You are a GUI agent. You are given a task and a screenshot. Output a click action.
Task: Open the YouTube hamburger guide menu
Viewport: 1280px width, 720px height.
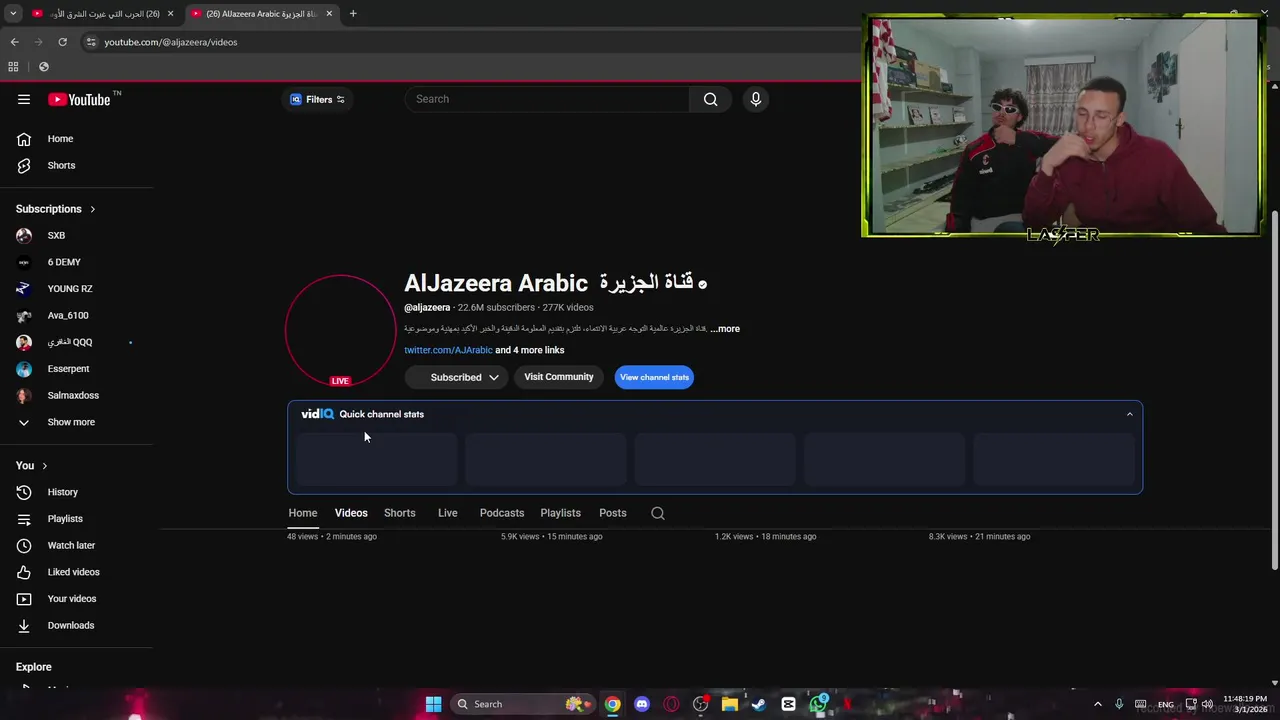click(24, 99)
